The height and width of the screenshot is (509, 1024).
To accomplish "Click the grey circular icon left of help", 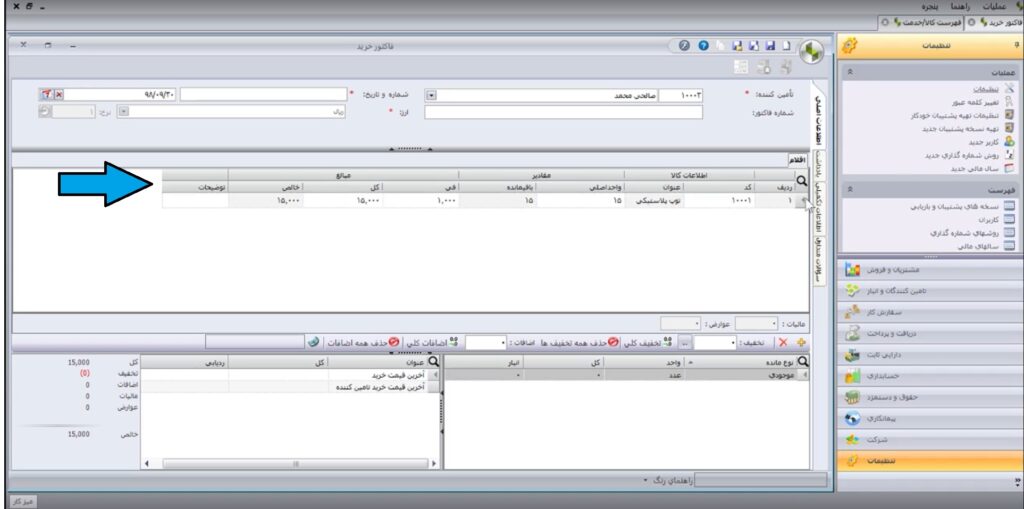I will [684, 46].
